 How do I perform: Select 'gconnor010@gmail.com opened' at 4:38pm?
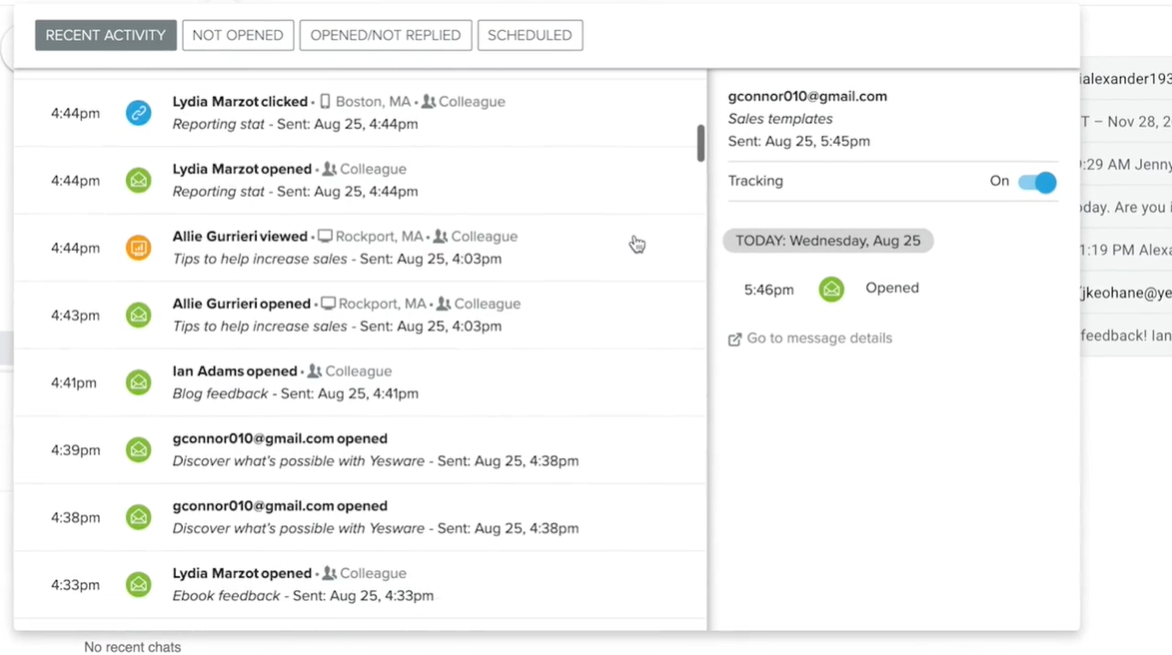(x=280, y=505)
